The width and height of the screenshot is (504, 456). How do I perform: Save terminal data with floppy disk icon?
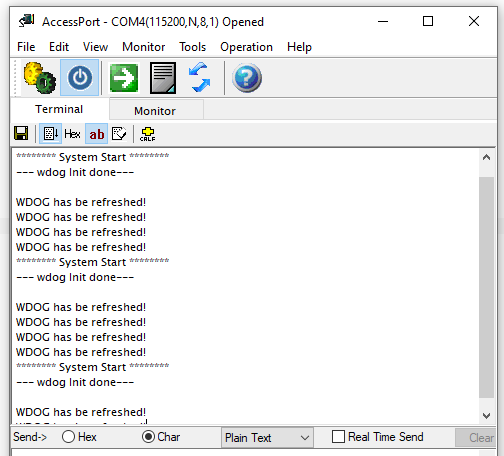pyautogui.click(x=21, y=133)
